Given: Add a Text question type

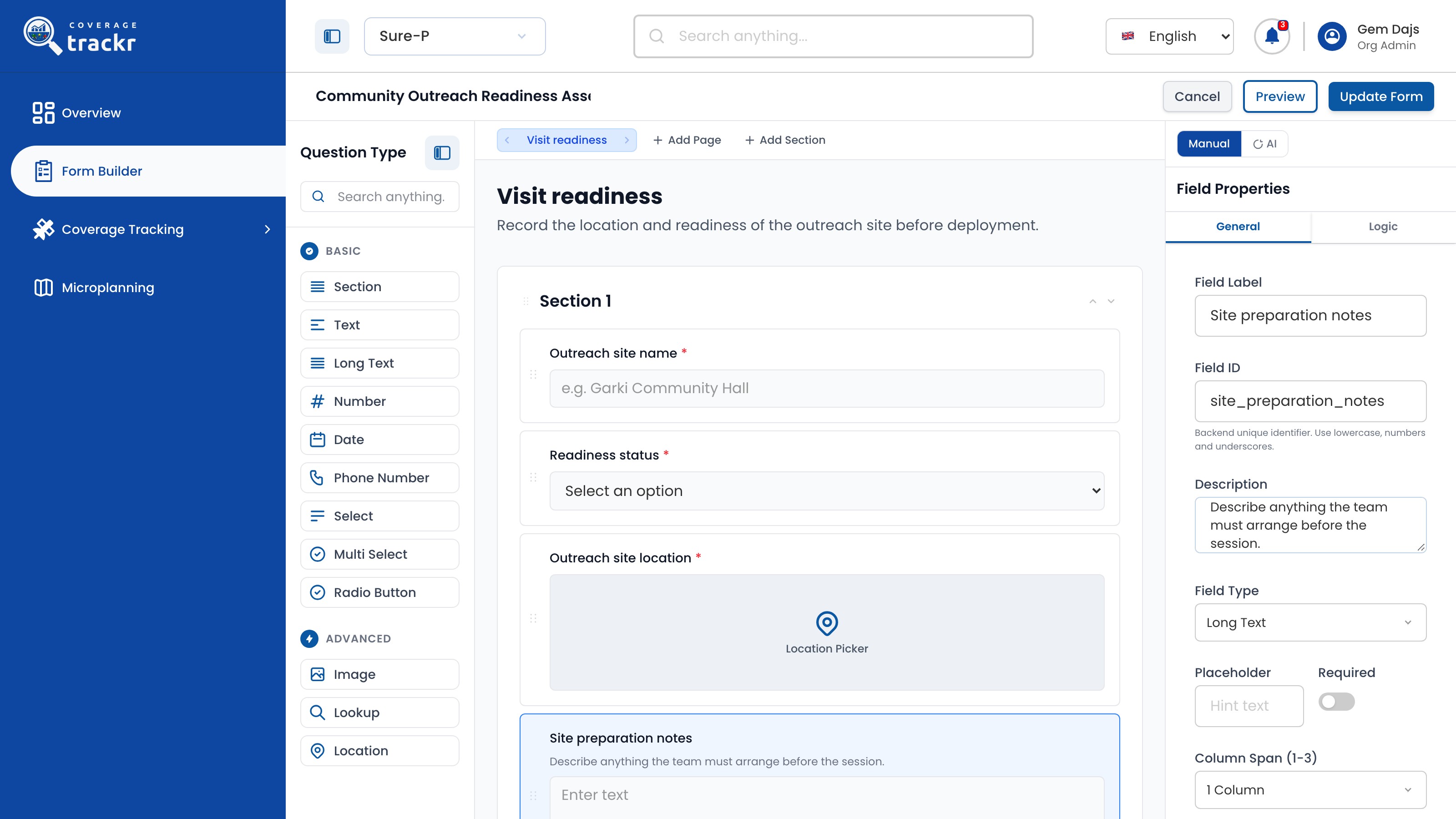Looking at the screenshot, I should pos(380,325).
